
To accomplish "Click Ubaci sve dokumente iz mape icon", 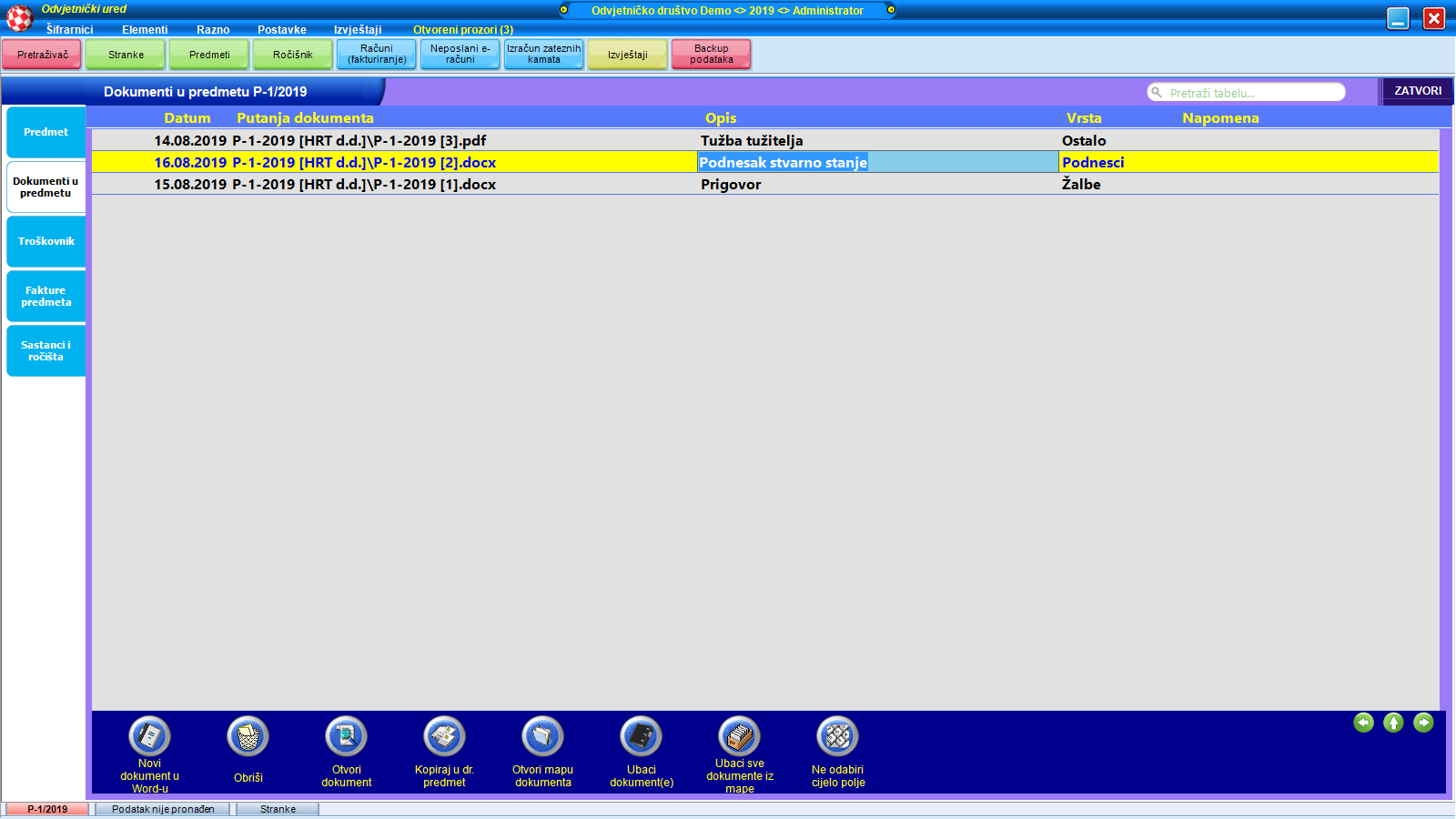I will 740,736.
